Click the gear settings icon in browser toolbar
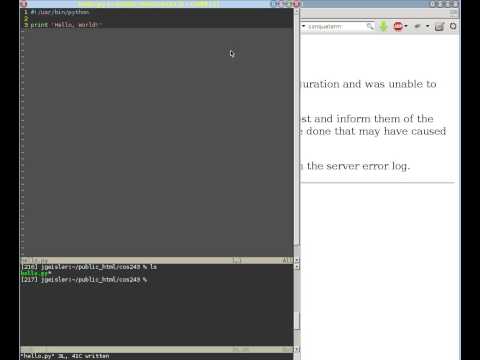 click(x=453, y=26)
